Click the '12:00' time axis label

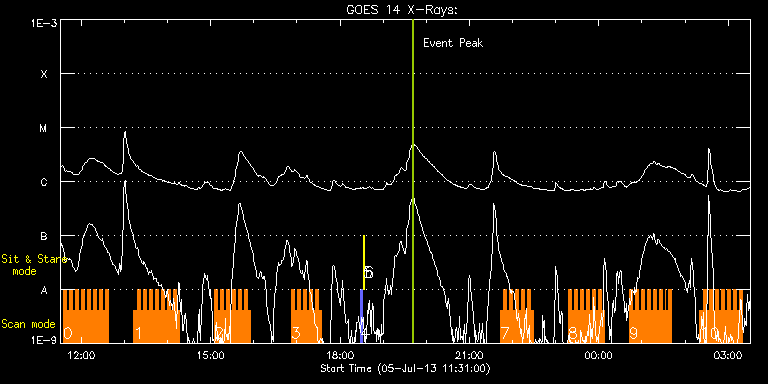pos(81,355)
